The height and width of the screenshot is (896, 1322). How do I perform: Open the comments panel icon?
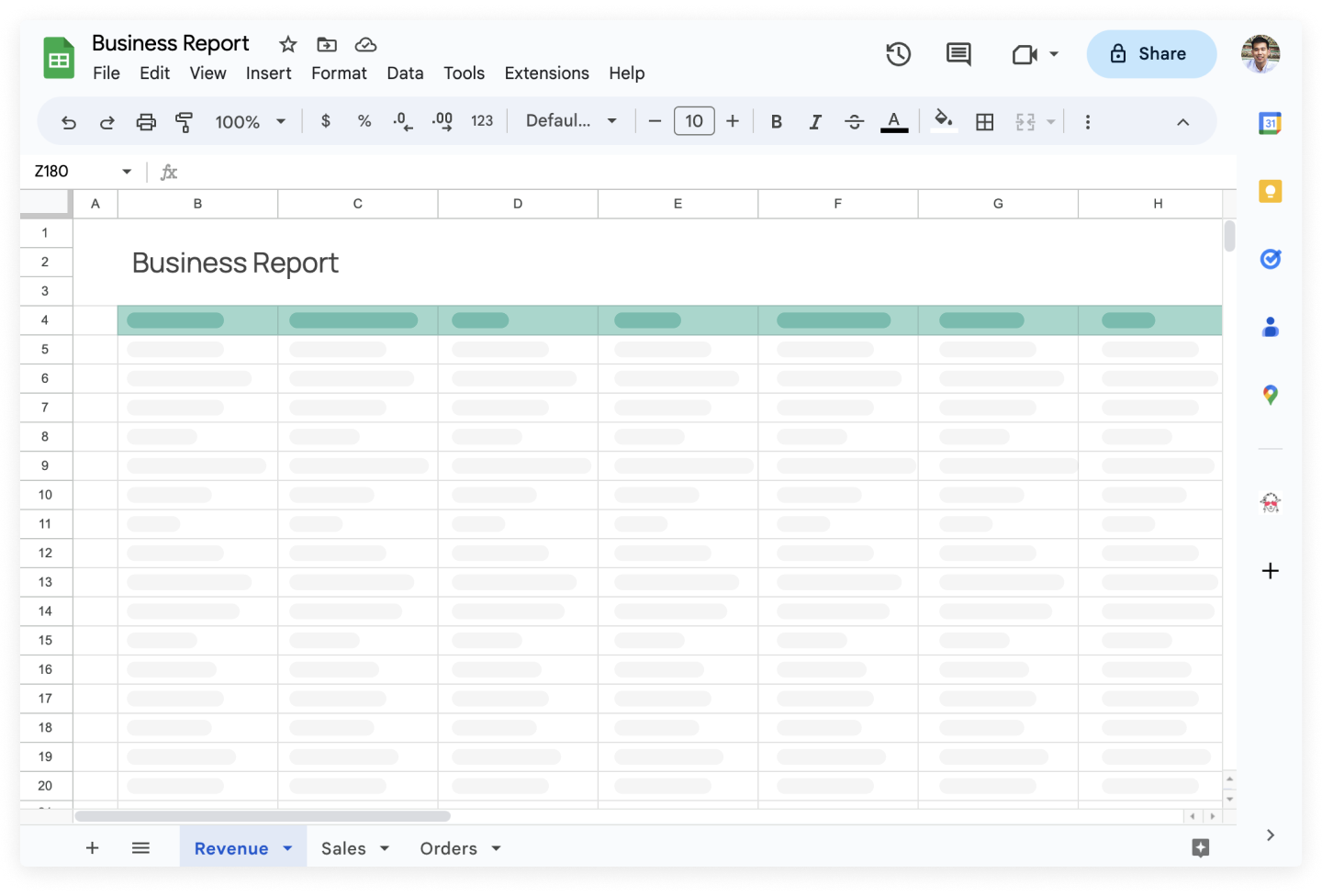958,54
